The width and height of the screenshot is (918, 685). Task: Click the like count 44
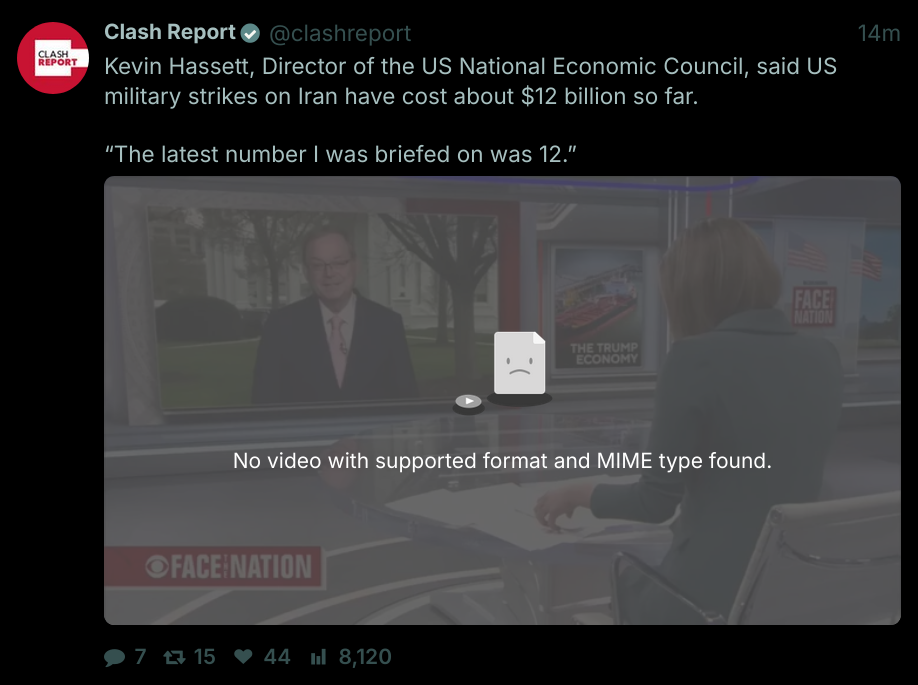277,657
